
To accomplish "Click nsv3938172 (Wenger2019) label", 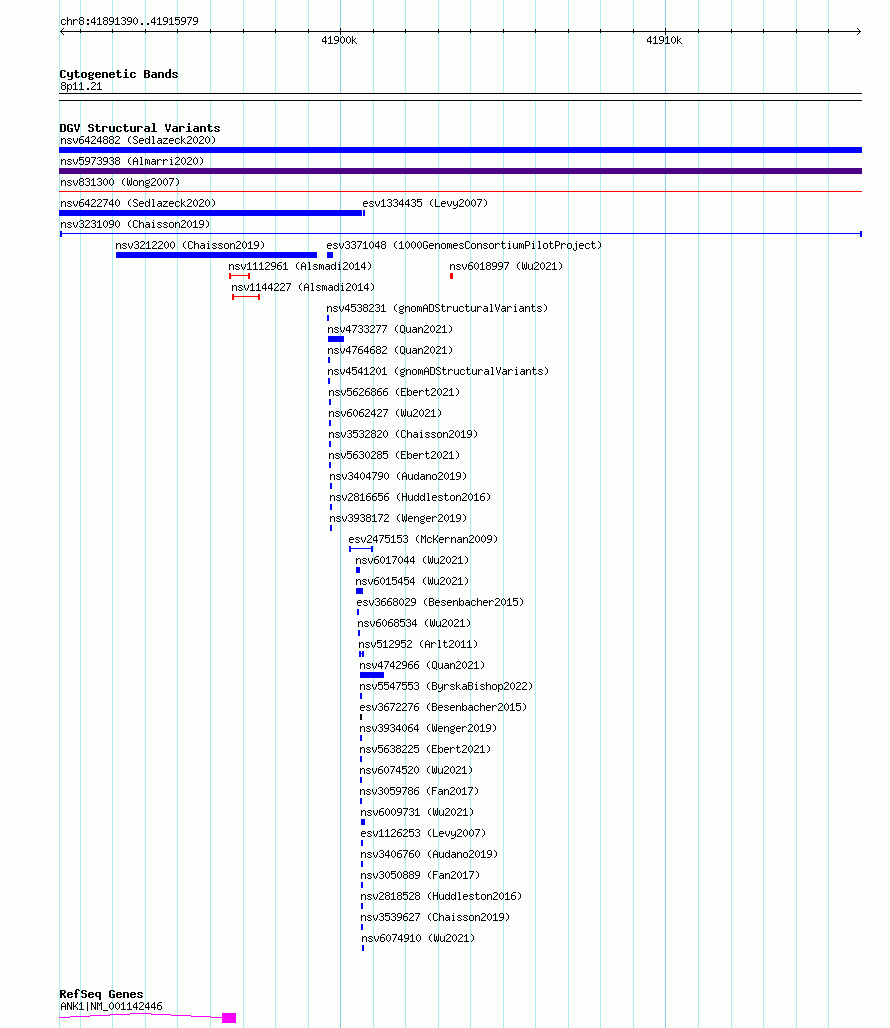I will tap(398, 518).
